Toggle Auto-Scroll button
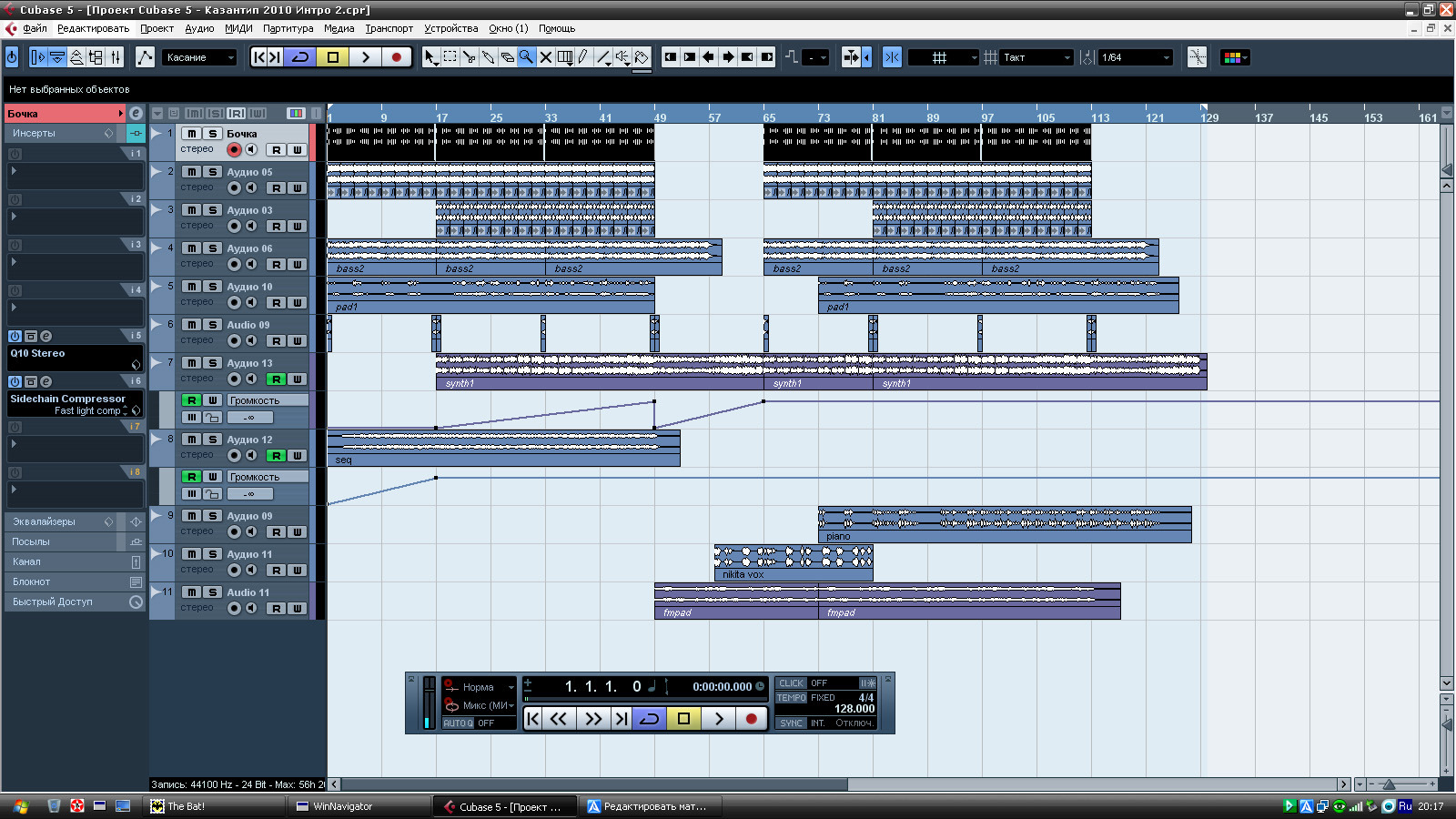 pos(851,57)
